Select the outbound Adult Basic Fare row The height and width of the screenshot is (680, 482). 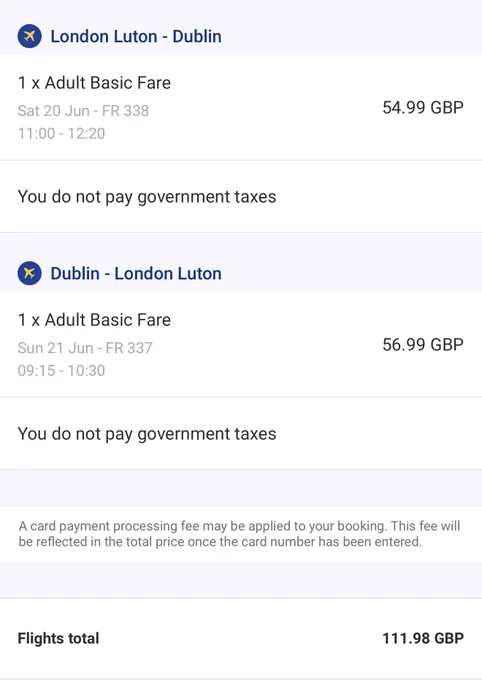(241, 108)
